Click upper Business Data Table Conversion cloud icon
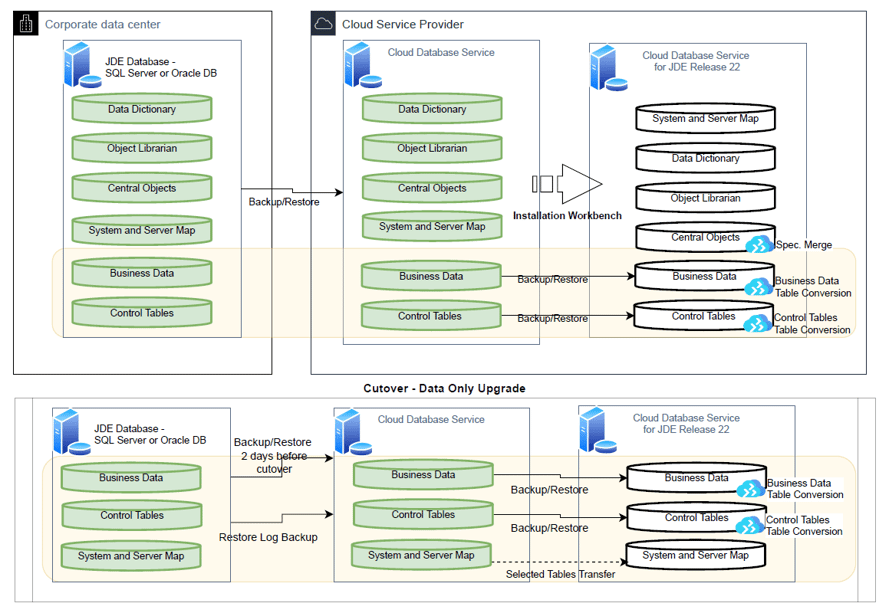This screenshot has height=613, width=889. [x=759, y=287]
